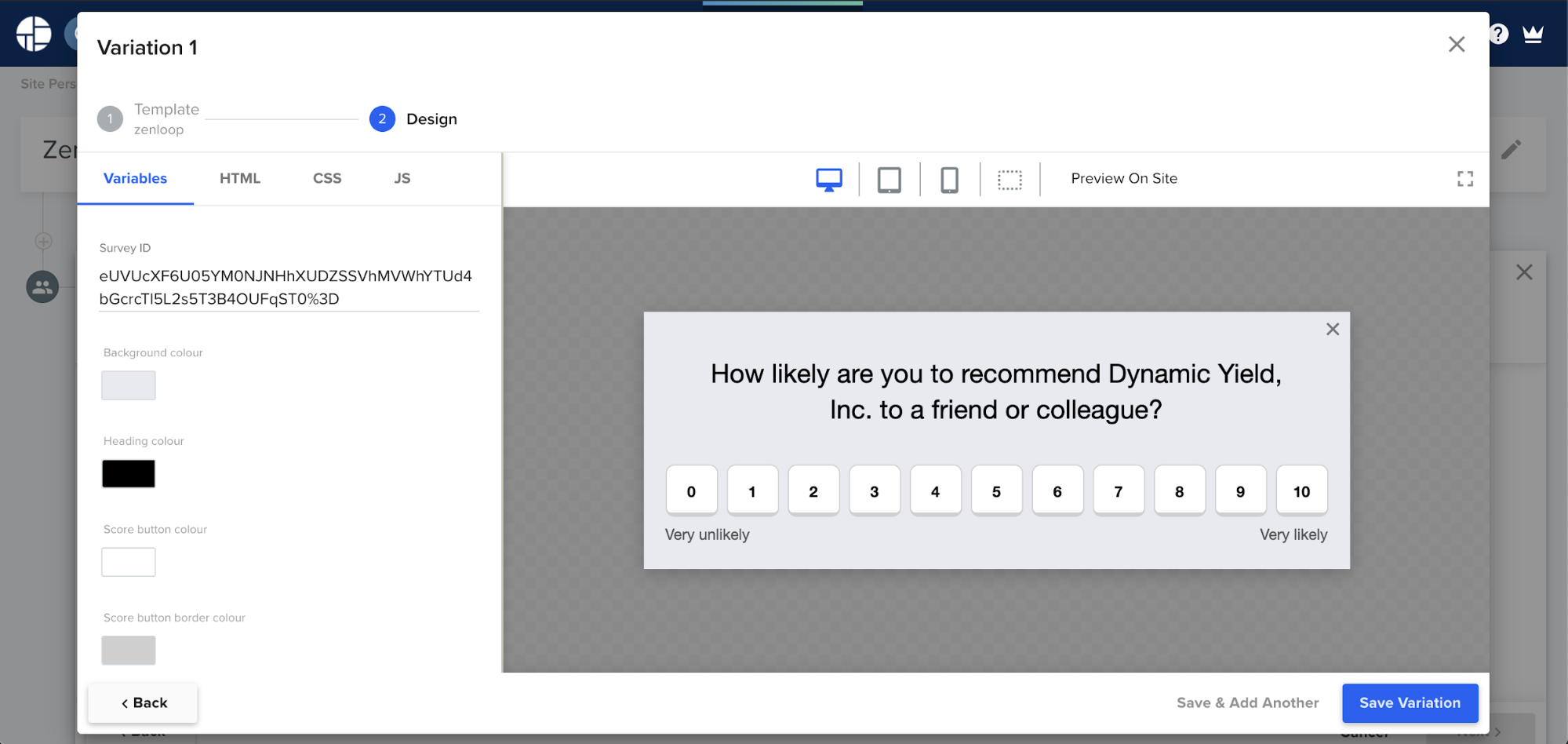Select score 9 in survey
This screenshot has width=1568, height=744.
(1240, 491)
